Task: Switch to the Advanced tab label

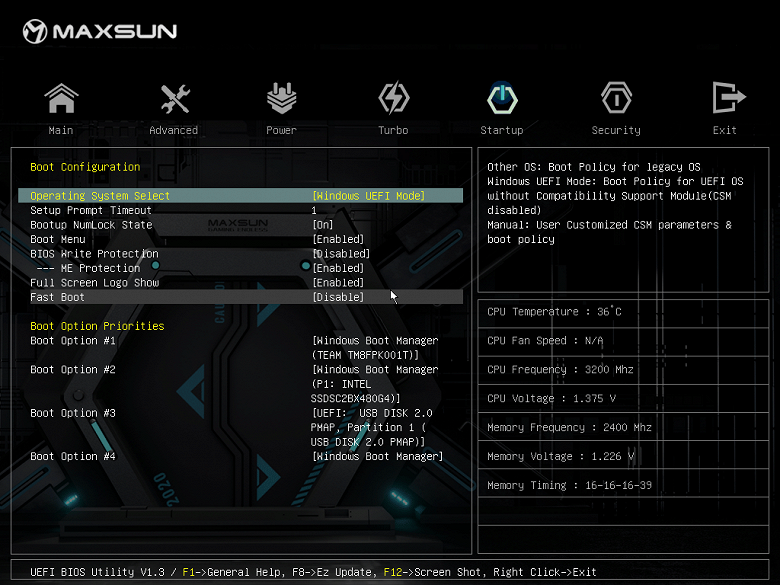Action: click(x=174, y=130)
